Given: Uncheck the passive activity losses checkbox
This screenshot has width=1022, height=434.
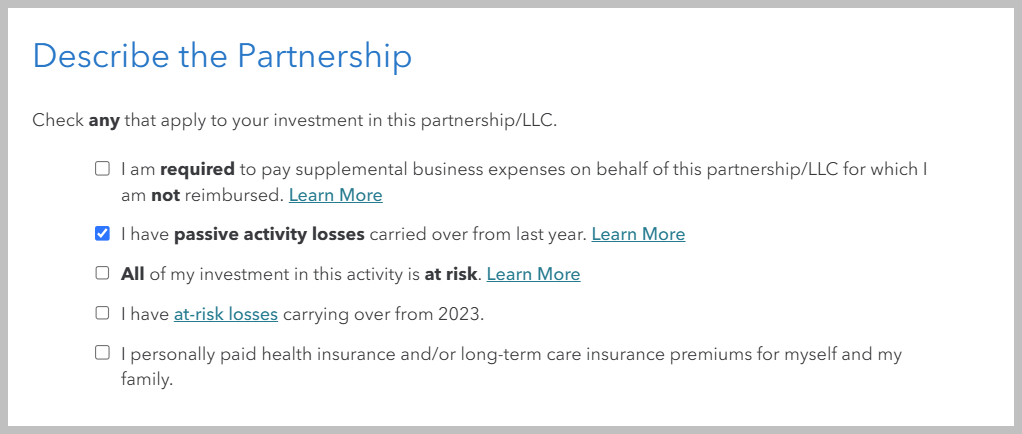Looking at the screenshot, I should (102, 233).
